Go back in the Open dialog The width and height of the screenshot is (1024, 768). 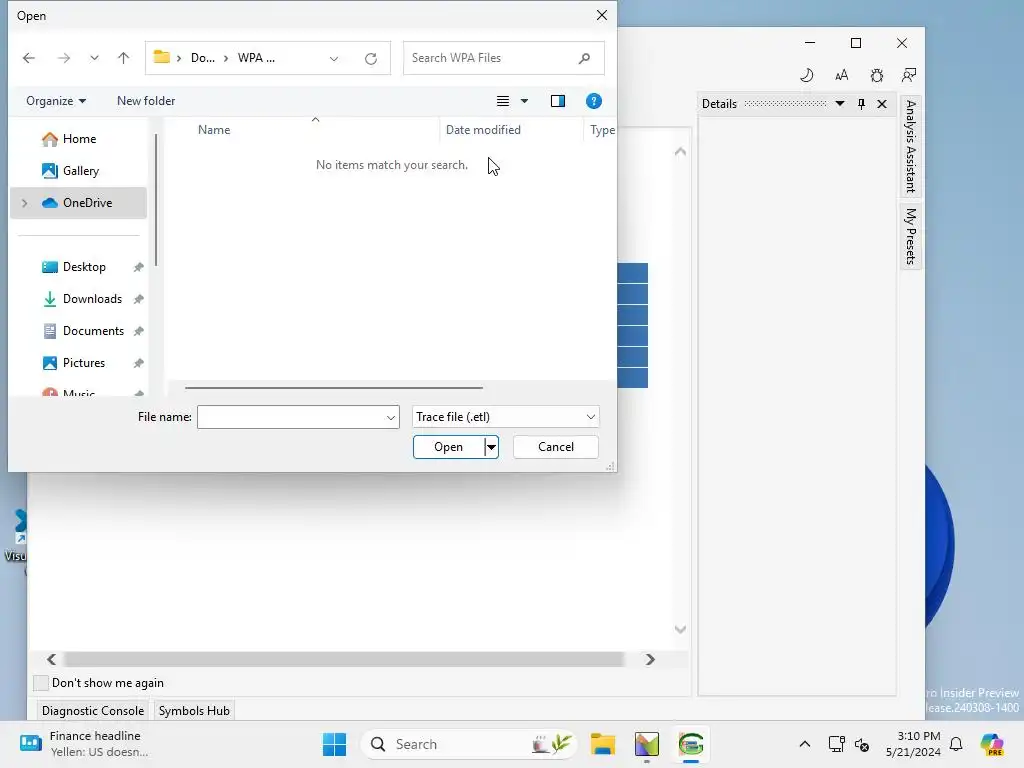point(29,58)
